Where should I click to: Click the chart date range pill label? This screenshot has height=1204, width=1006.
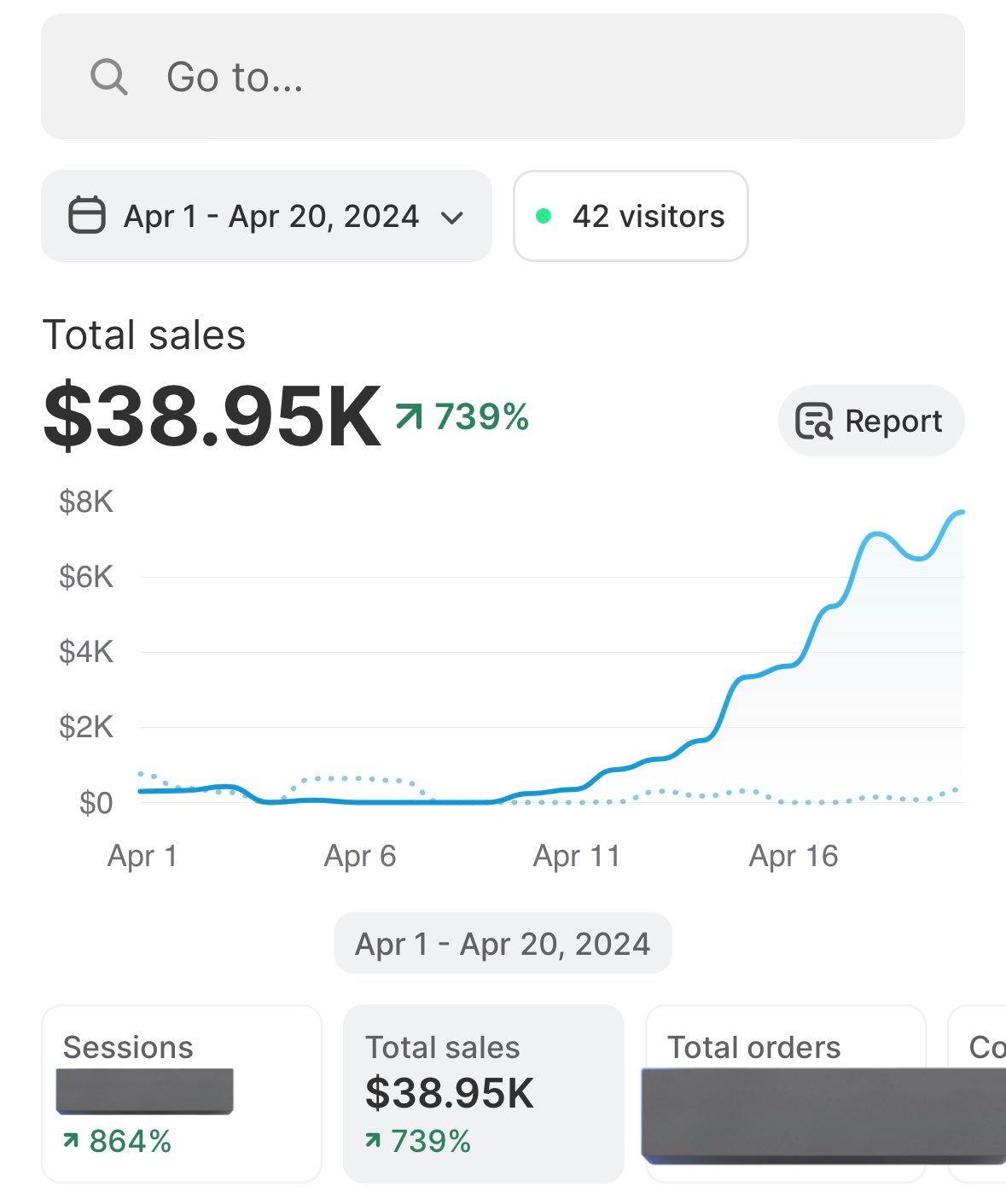click(503, 944)
